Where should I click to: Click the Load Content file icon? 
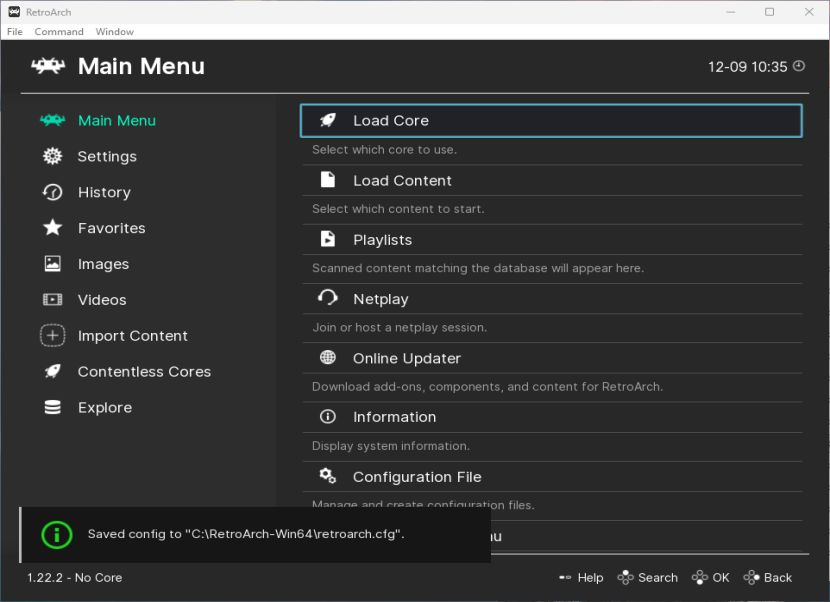(328, 180)
